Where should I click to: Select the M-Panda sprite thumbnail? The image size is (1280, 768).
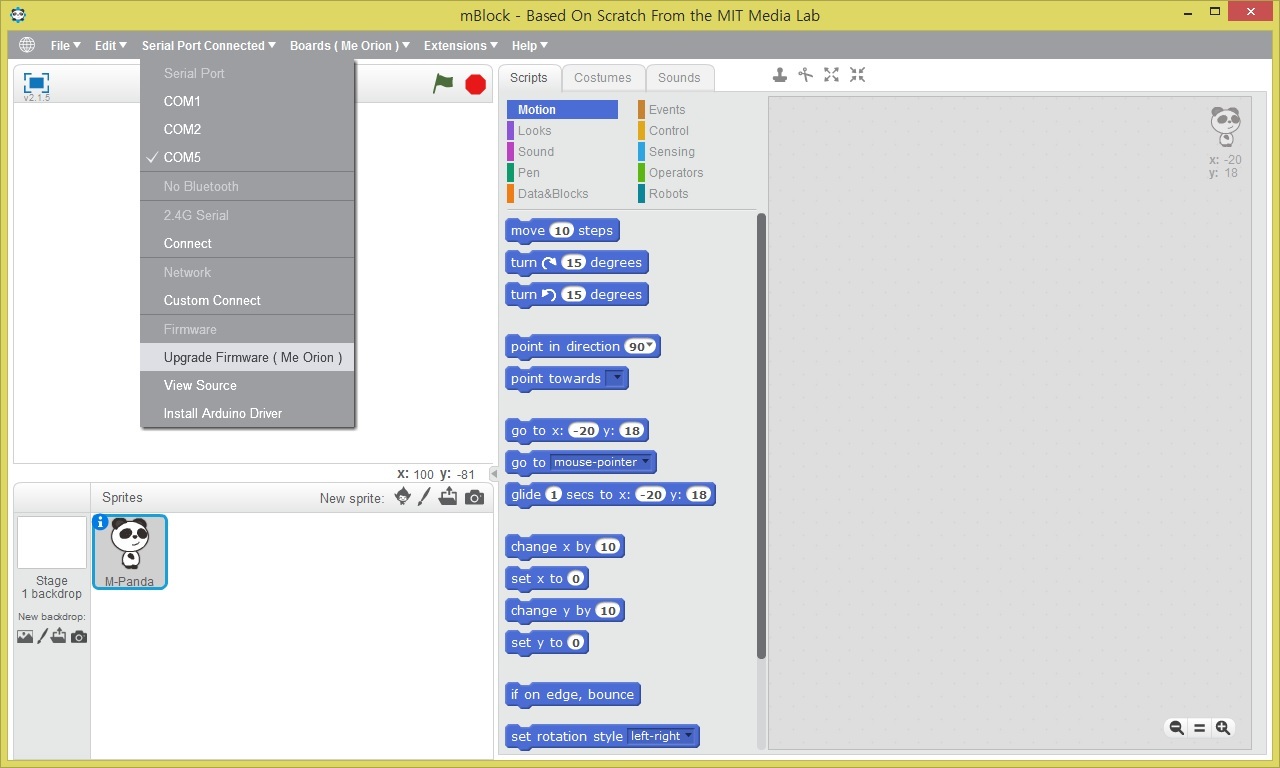[130, 552]
